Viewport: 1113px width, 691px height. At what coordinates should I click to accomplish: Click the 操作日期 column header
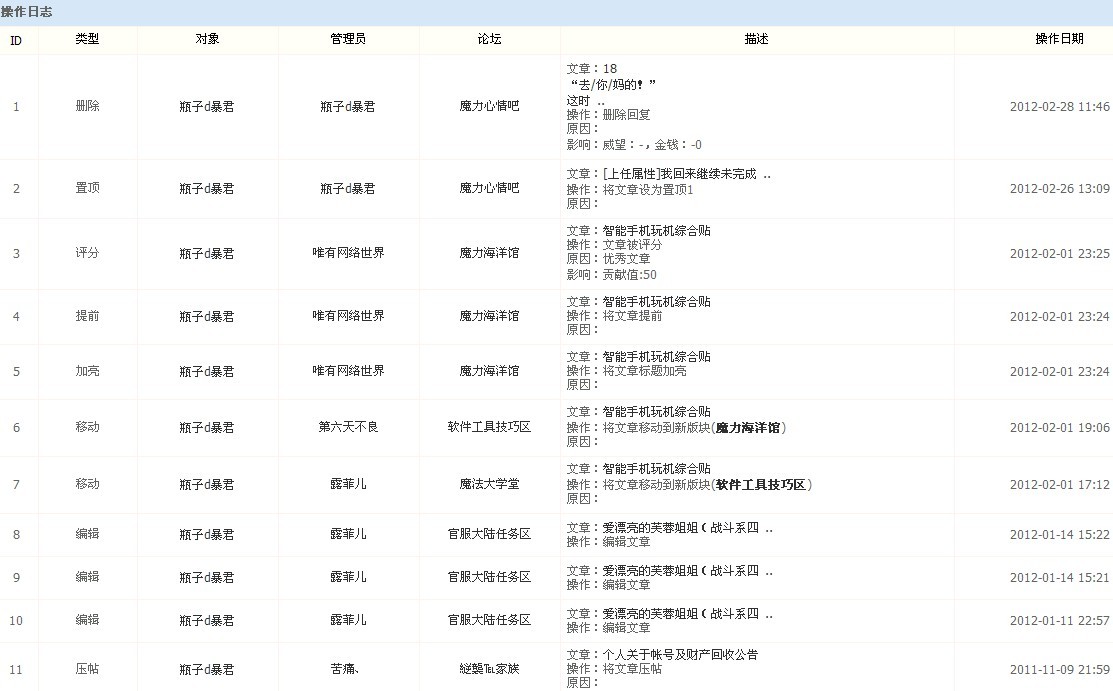(x=1059, y=39)
